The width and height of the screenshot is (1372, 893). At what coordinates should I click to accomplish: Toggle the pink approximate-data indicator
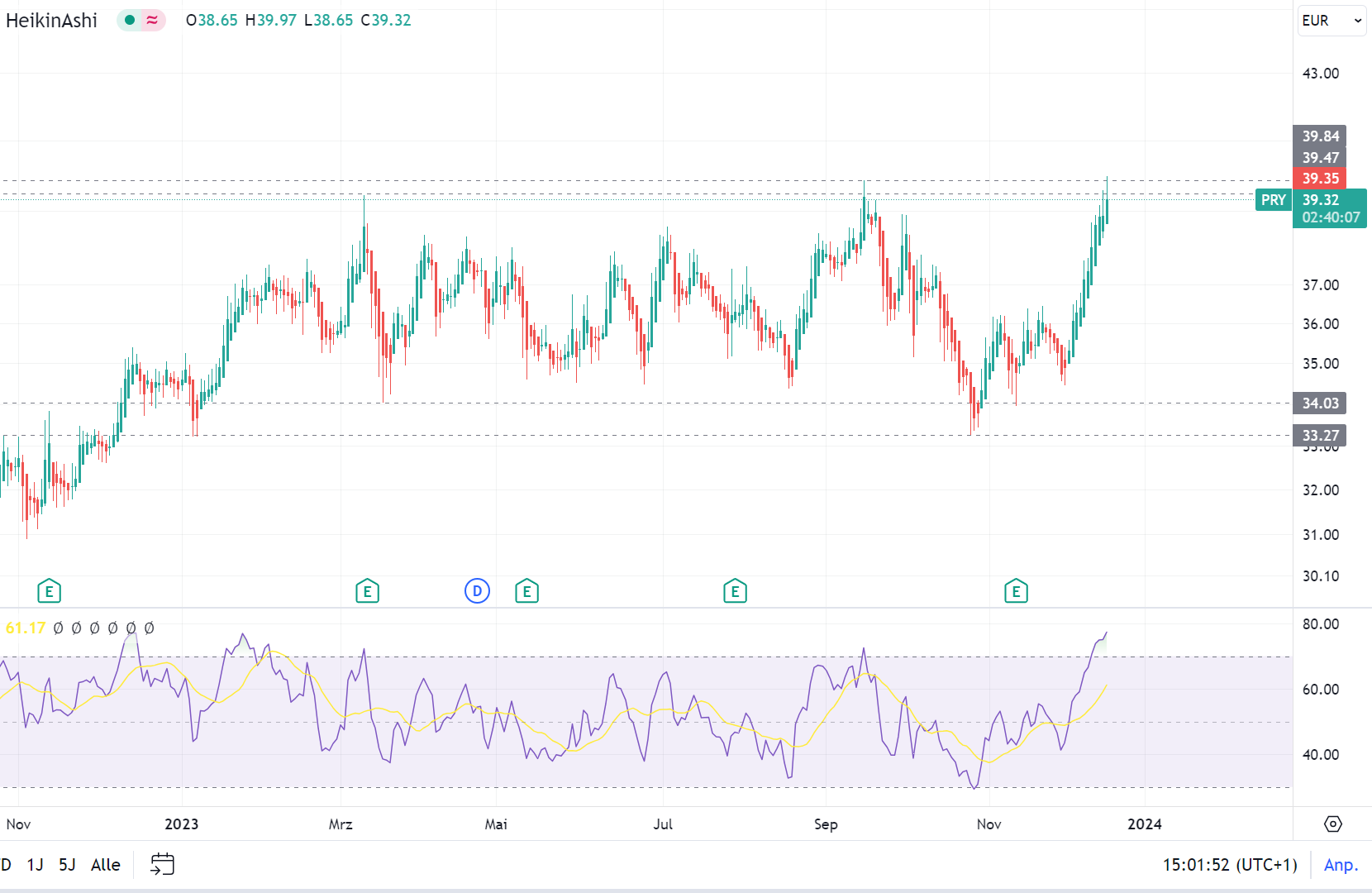click(152, 20)
